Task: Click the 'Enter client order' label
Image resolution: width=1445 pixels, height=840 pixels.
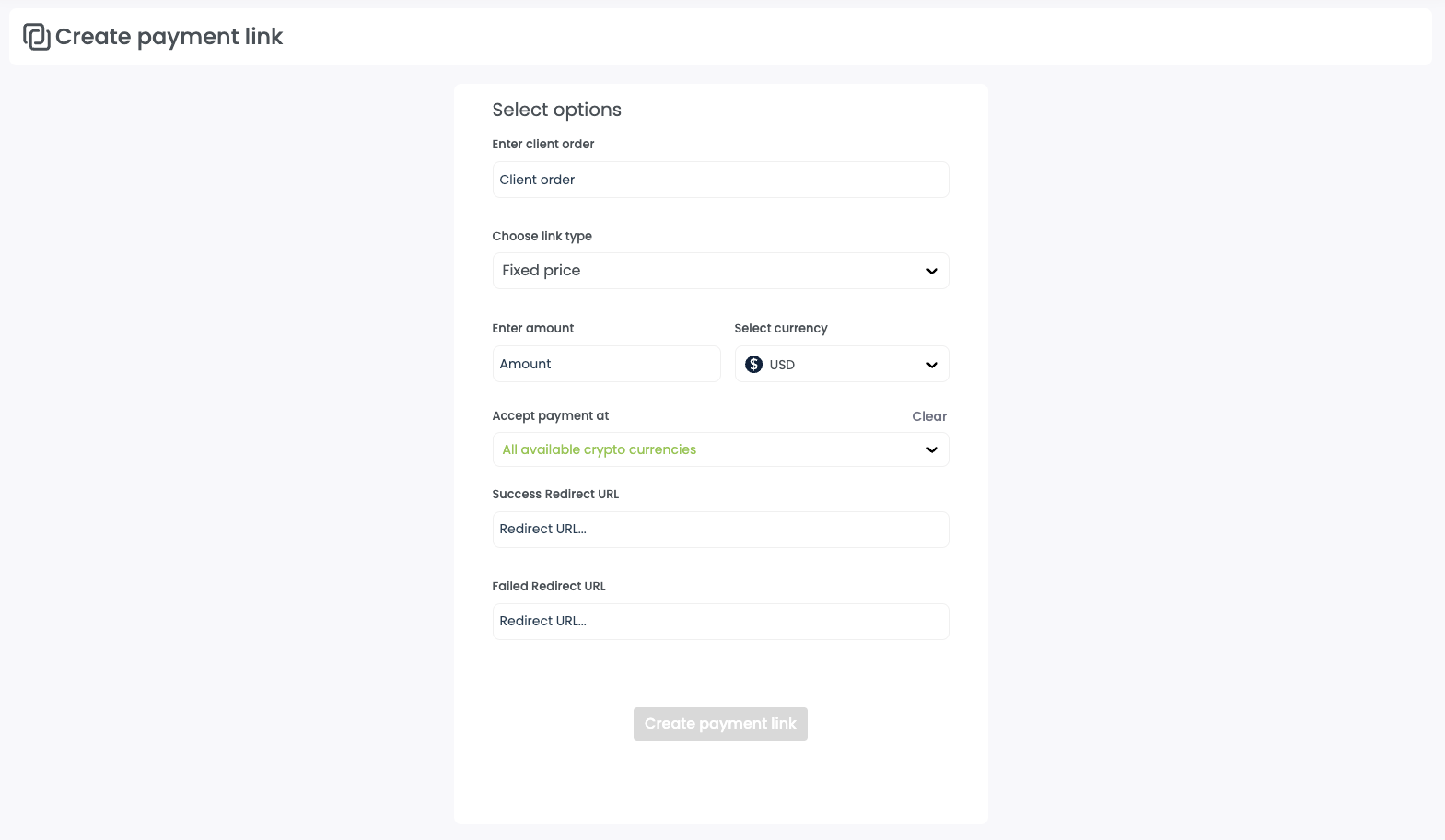Action: (543, 144)
